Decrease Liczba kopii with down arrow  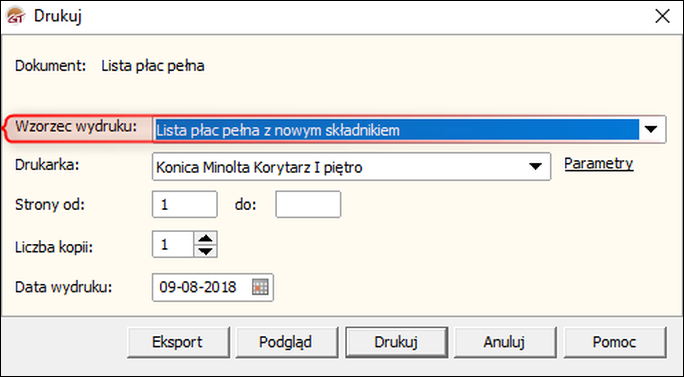pos(205,251)
